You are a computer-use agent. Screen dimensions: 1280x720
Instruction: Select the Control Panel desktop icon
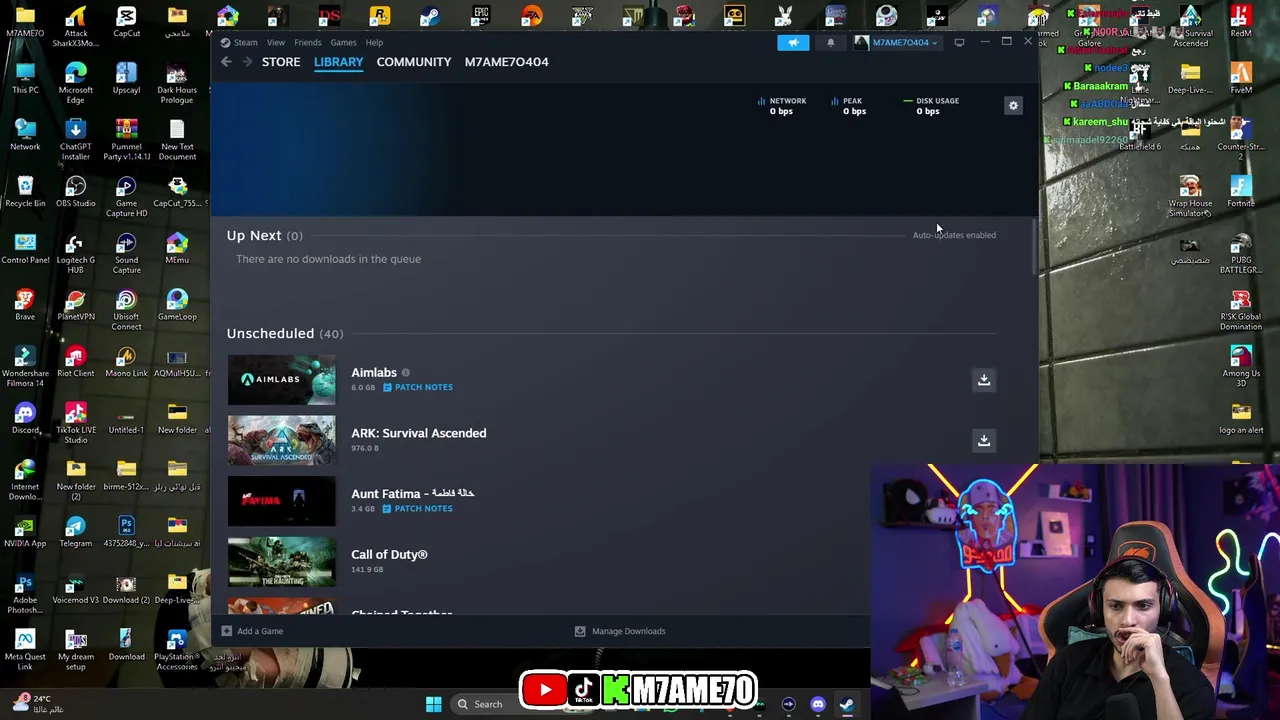click(x=25, y=249)
